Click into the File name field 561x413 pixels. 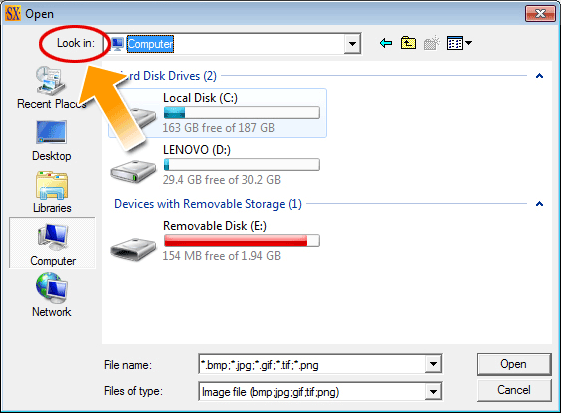coord(312,364)
